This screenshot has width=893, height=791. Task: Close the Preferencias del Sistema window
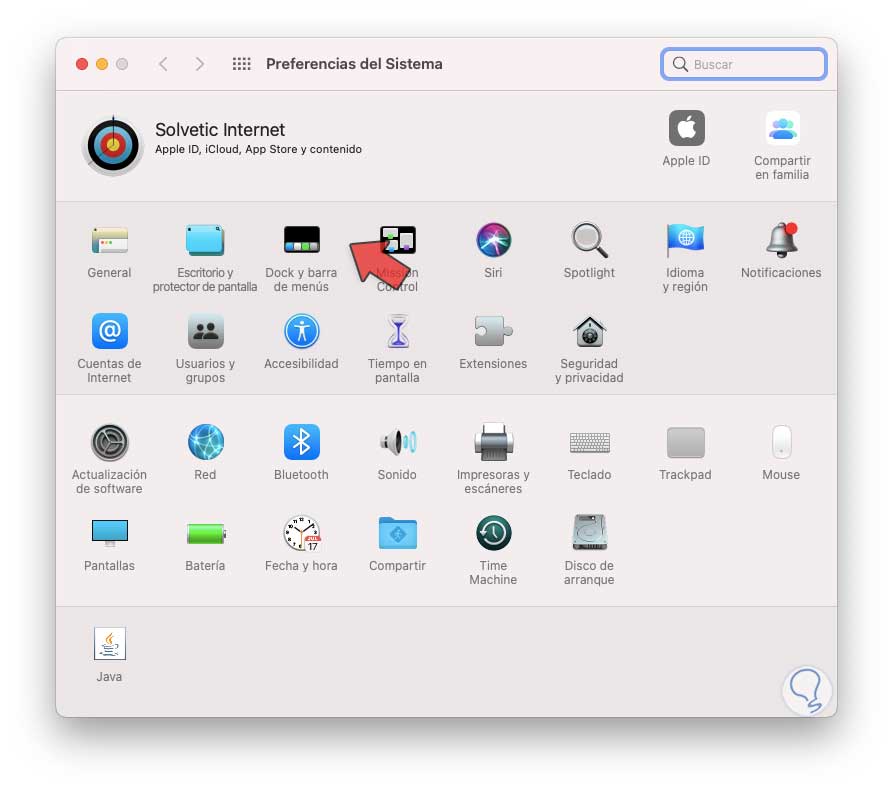[82, 64]
